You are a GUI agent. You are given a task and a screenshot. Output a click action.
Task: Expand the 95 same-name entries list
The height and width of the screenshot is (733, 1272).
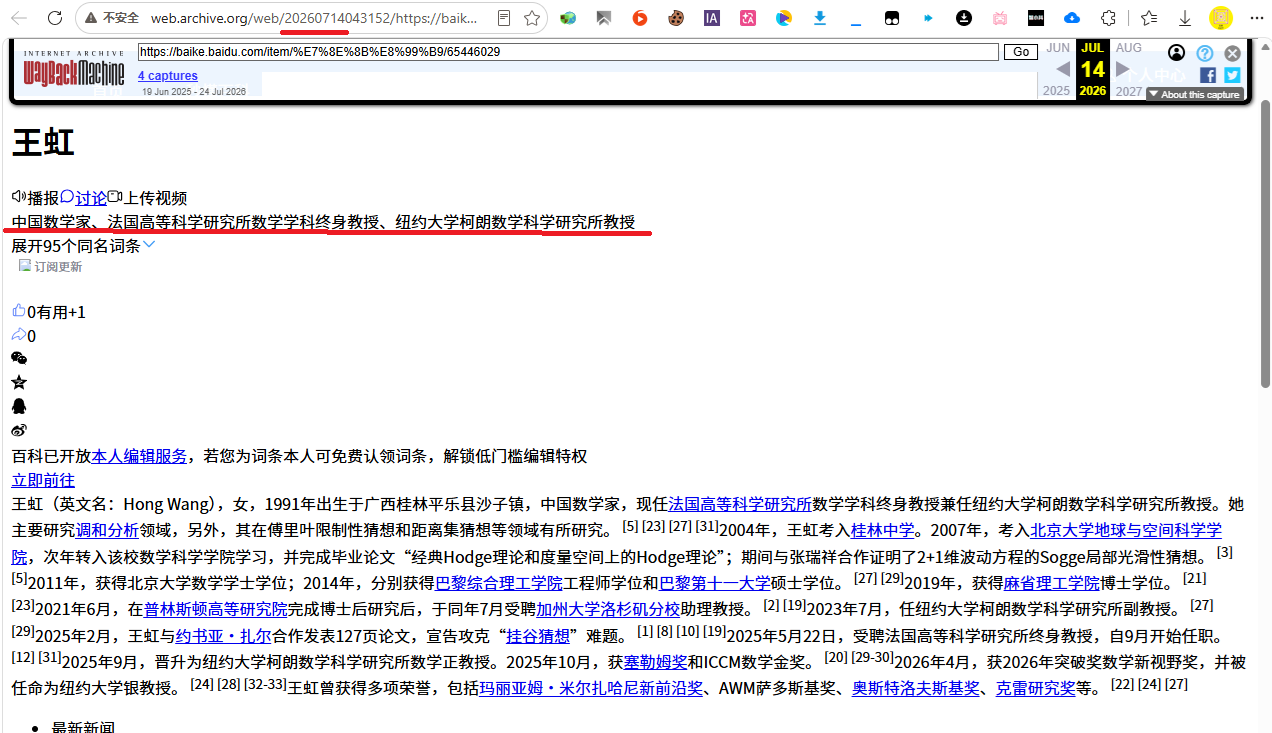click(84, 245)
